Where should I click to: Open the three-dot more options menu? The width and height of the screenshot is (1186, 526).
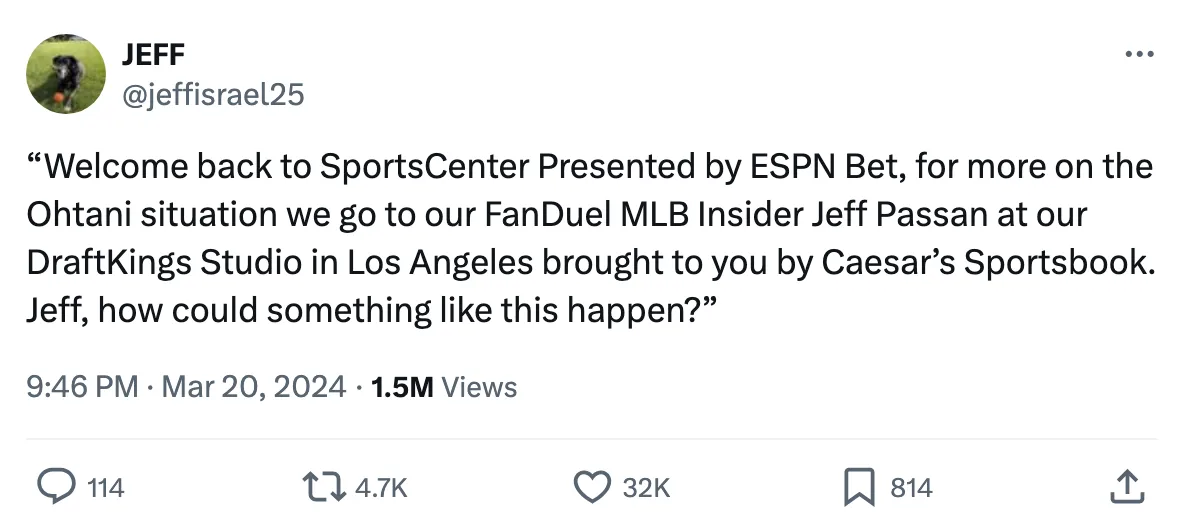(1139, 54)
